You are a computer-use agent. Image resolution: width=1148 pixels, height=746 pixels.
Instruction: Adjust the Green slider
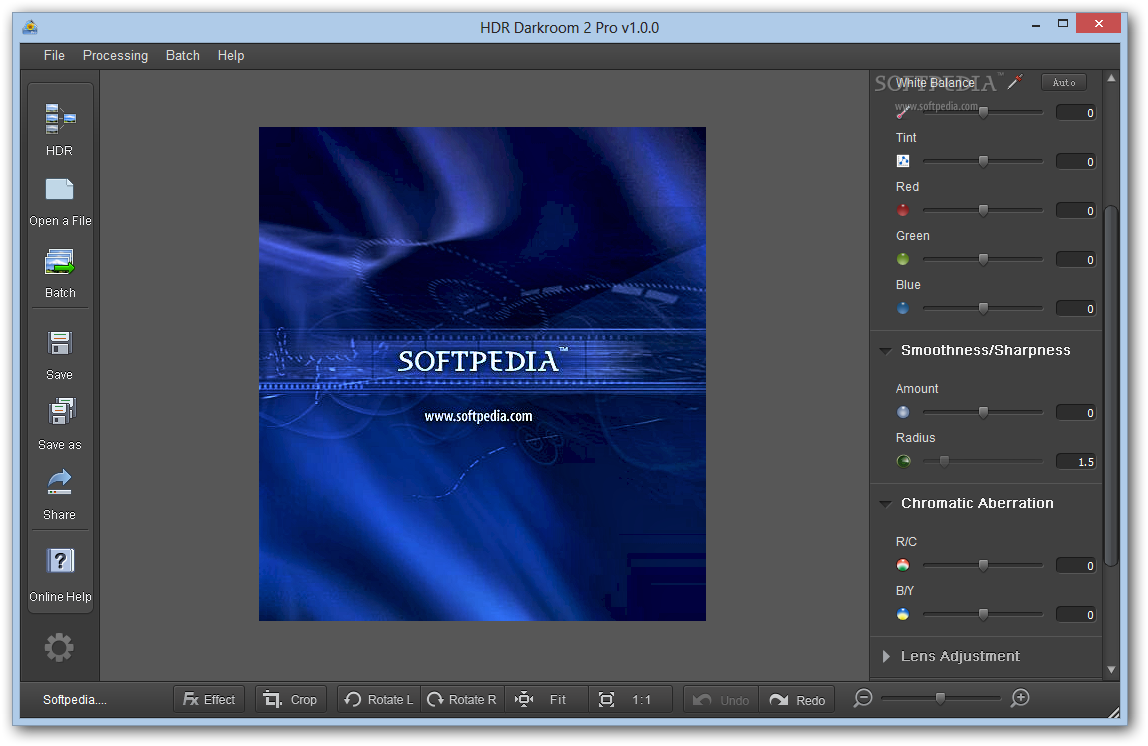(983, 259)
